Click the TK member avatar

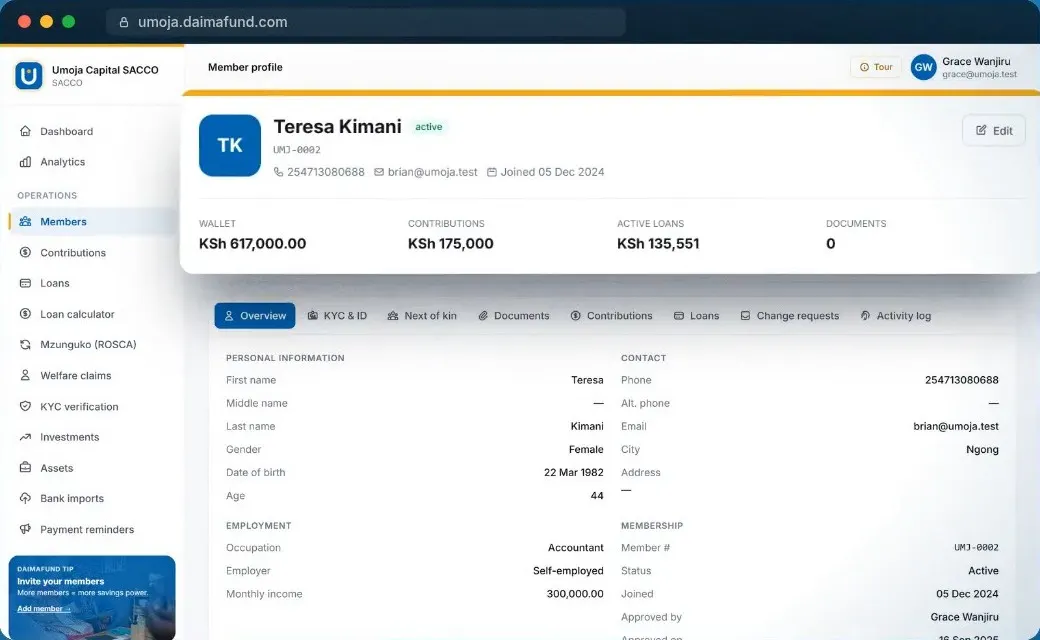(229, 145)
